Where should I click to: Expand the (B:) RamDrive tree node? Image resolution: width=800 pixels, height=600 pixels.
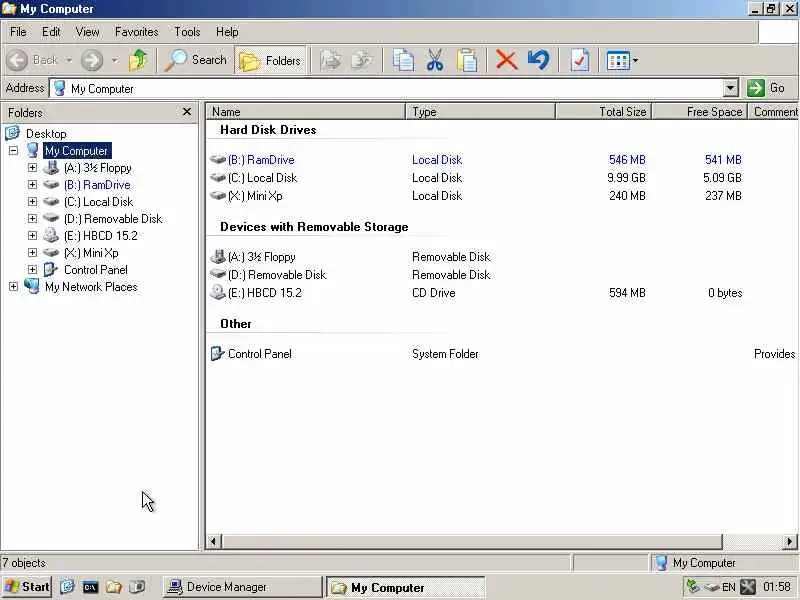point(32,184)
